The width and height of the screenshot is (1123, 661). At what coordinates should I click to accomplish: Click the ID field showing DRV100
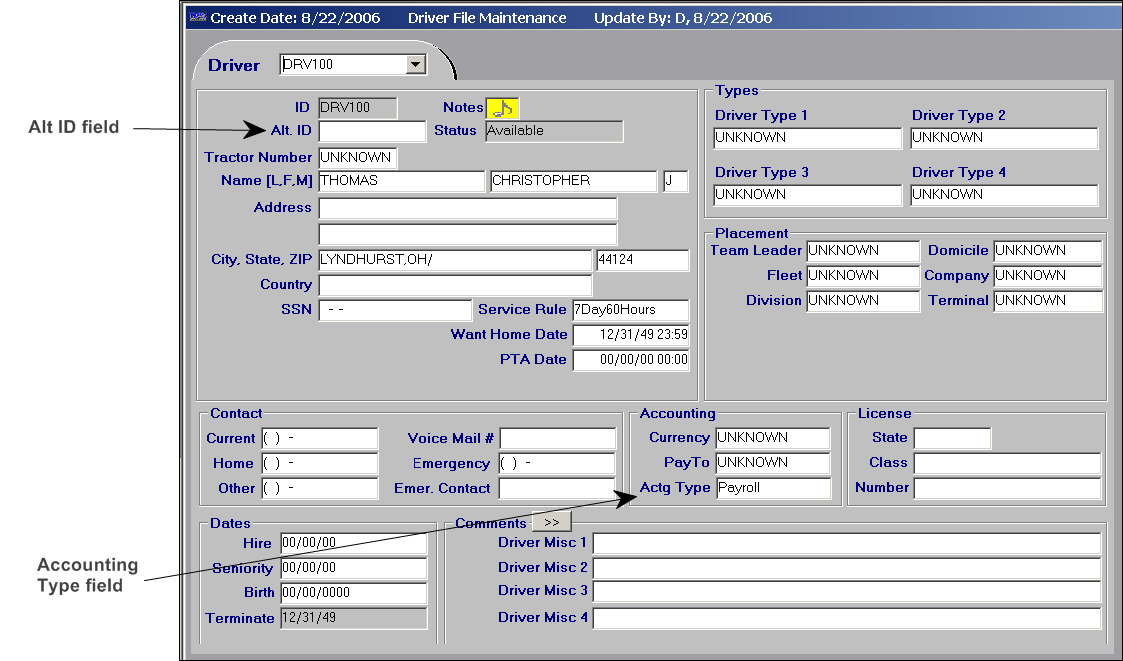[x=357, y=108]
